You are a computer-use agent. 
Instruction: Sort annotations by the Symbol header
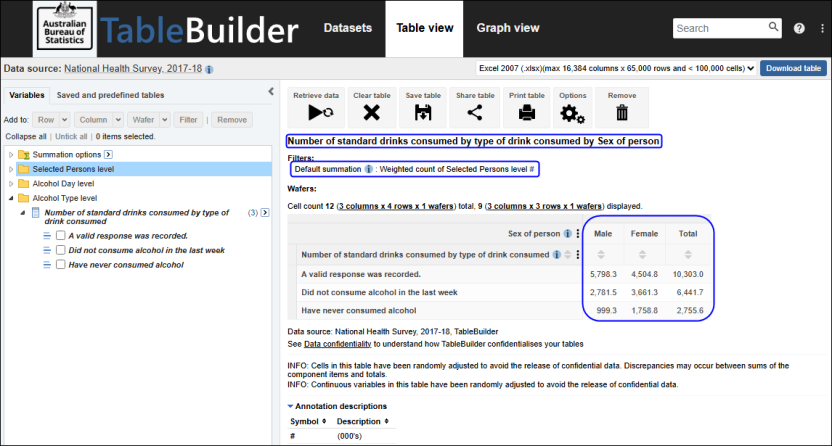pyautogui.click(x=308, y=422)
